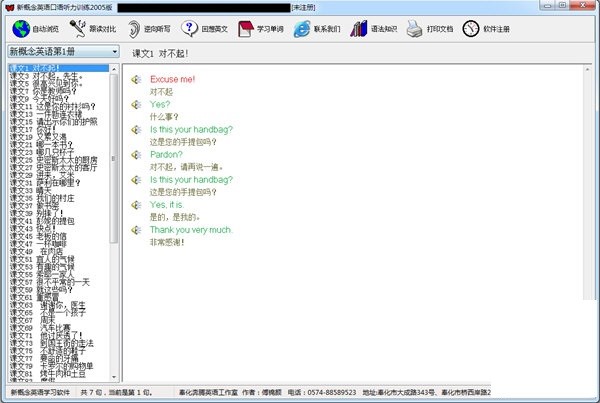The image size is (600, 403).
Task: Click status bar '新概念英语学习软件' entry
Action: 40,392
